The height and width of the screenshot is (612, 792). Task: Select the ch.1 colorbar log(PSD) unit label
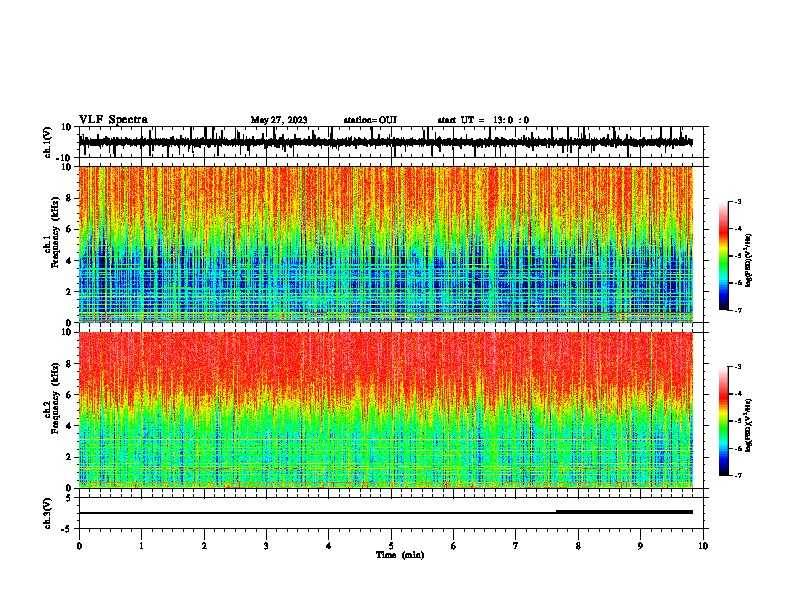pyautogui.click(x=749, y=261)
